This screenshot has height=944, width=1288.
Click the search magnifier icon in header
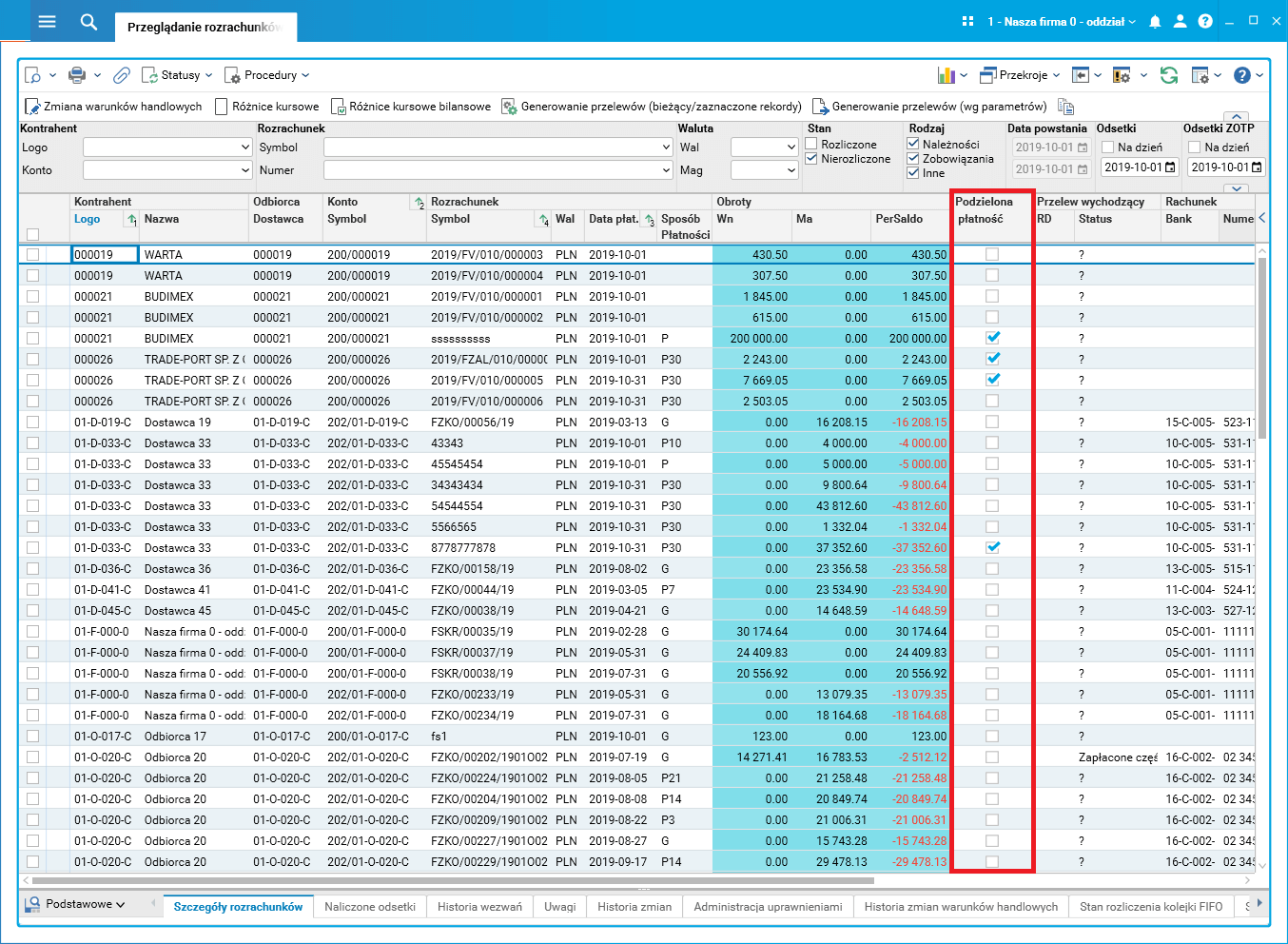click(x=88, y=21)
